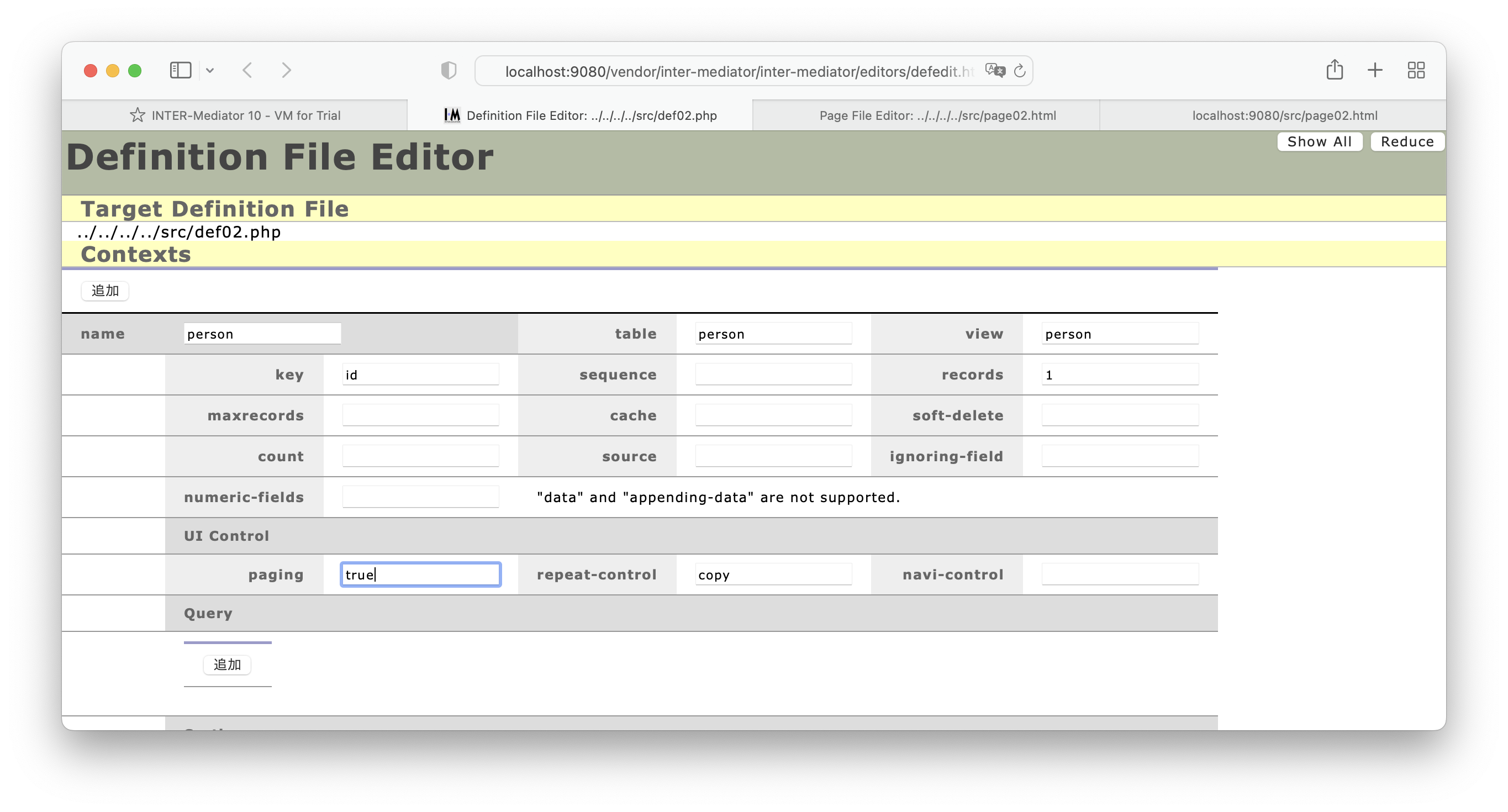Open the privacy report shield icon
Screen dimensions: 1508x812
pos(449,71)
